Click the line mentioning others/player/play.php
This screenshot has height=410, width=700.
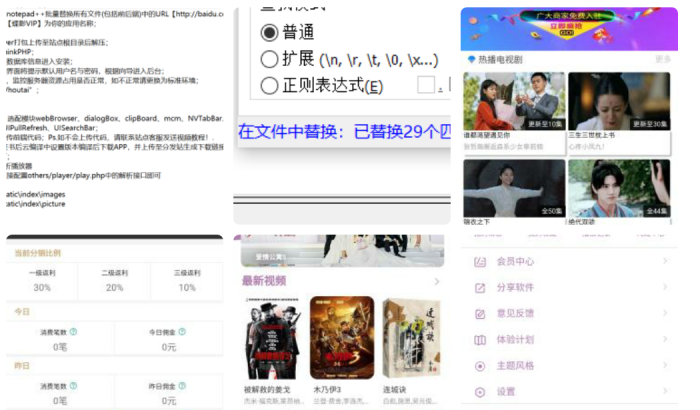tap(83, 176)
